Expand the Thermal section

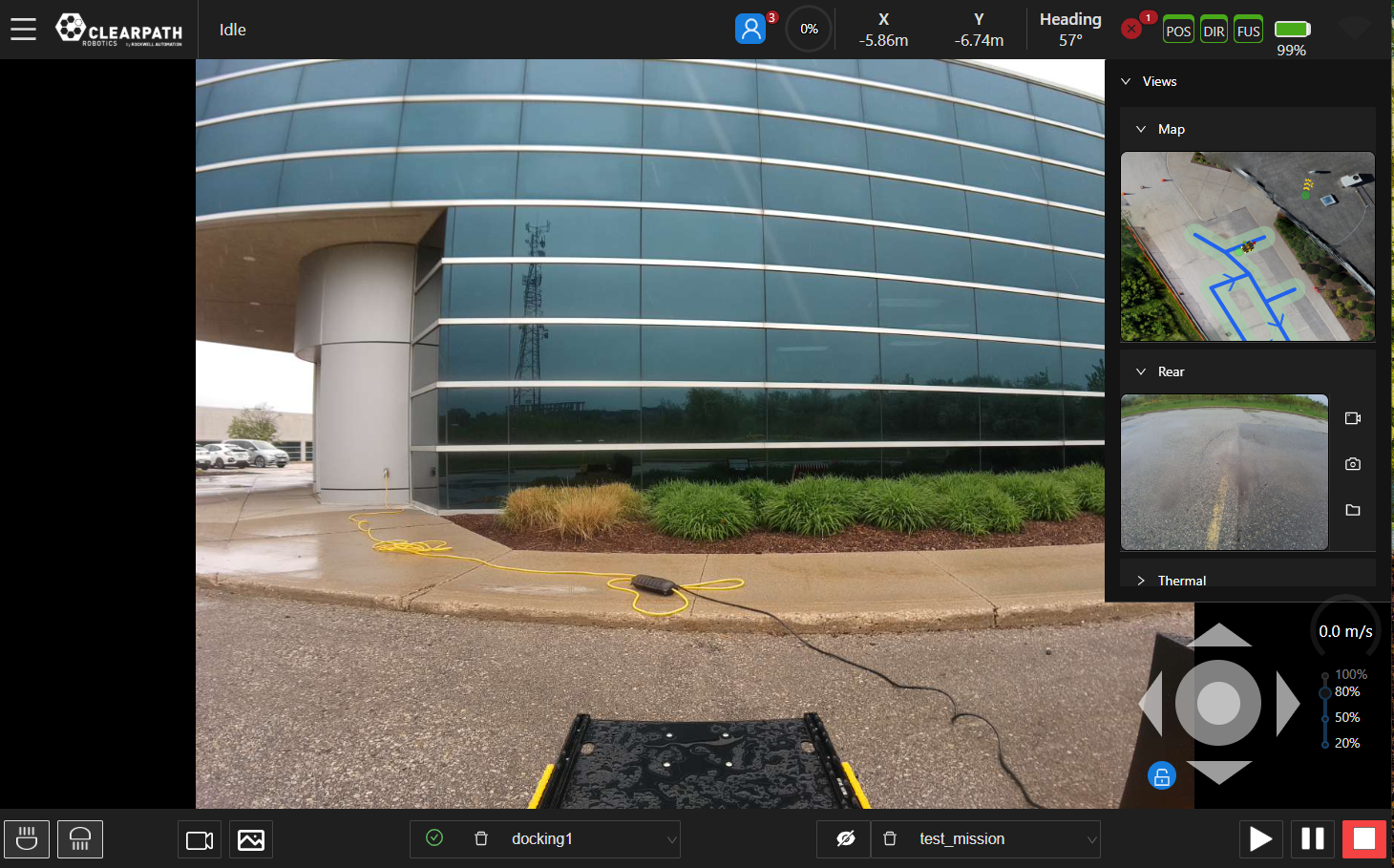pos(1141,581)
